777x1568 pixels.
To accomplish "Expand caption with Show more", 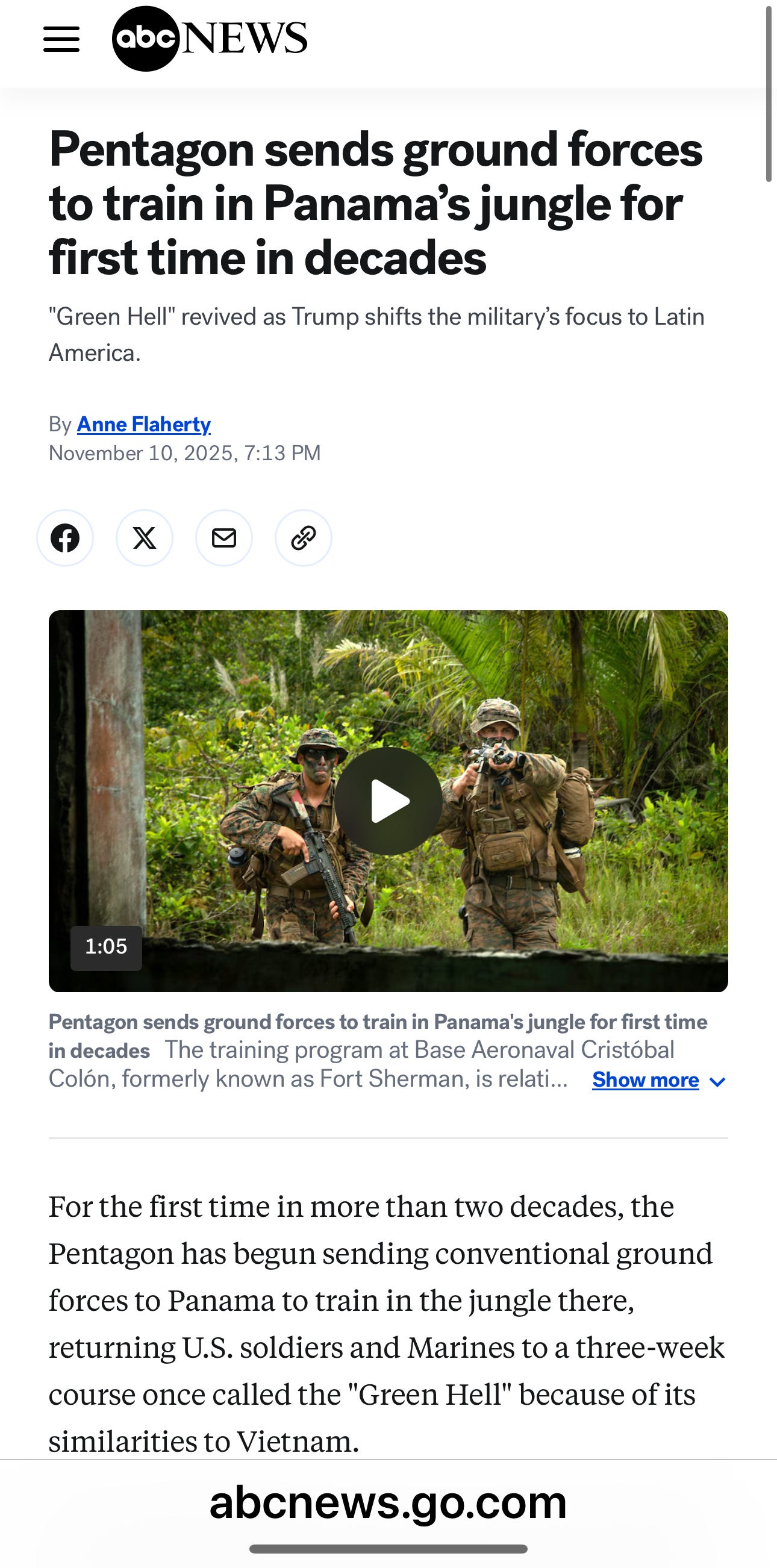I will 646,1080.
